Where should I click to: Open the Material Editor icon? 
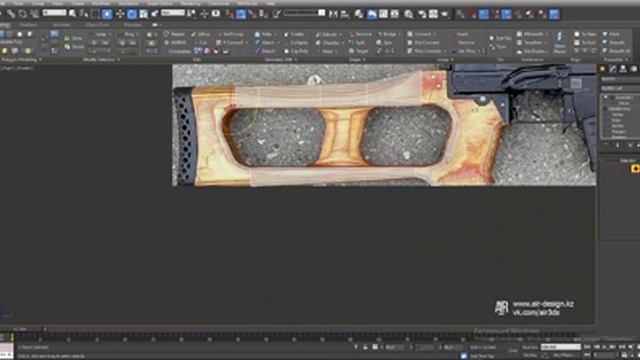(x=409, y=14)
